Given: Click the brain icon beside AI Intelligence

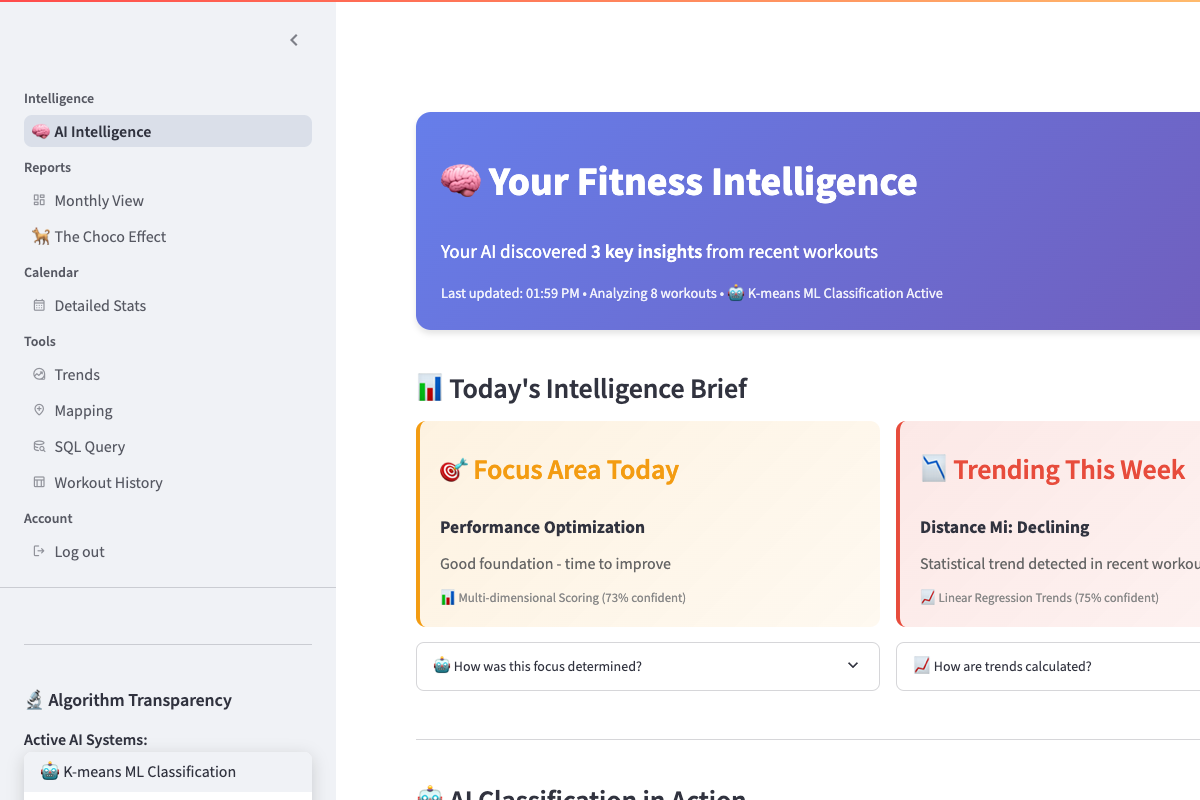Looking at the screenshot, I should click(x=40, y=131).
